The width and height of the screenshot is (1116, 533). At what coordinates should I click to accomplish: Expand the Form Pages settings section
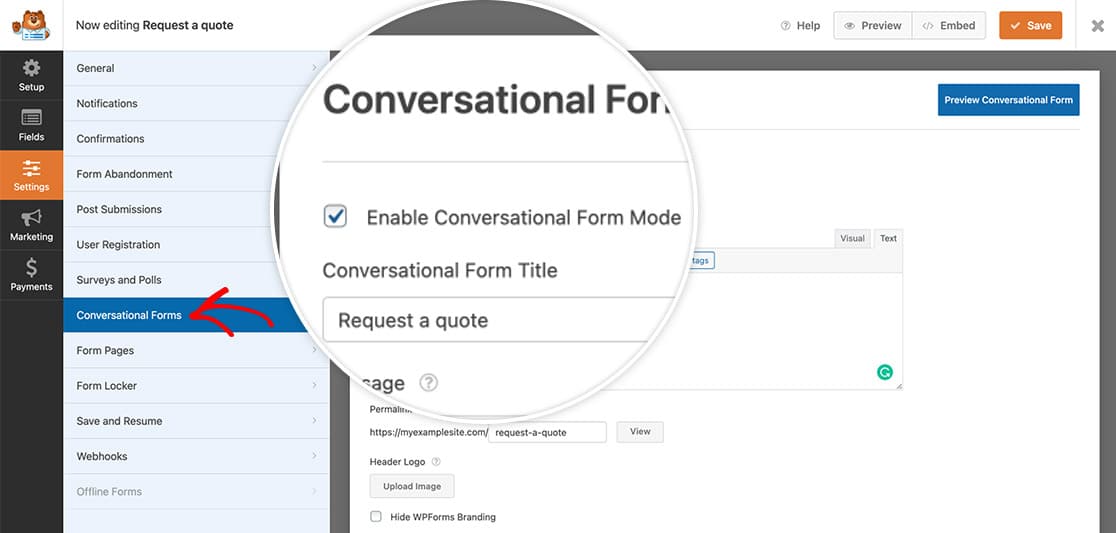196,350
